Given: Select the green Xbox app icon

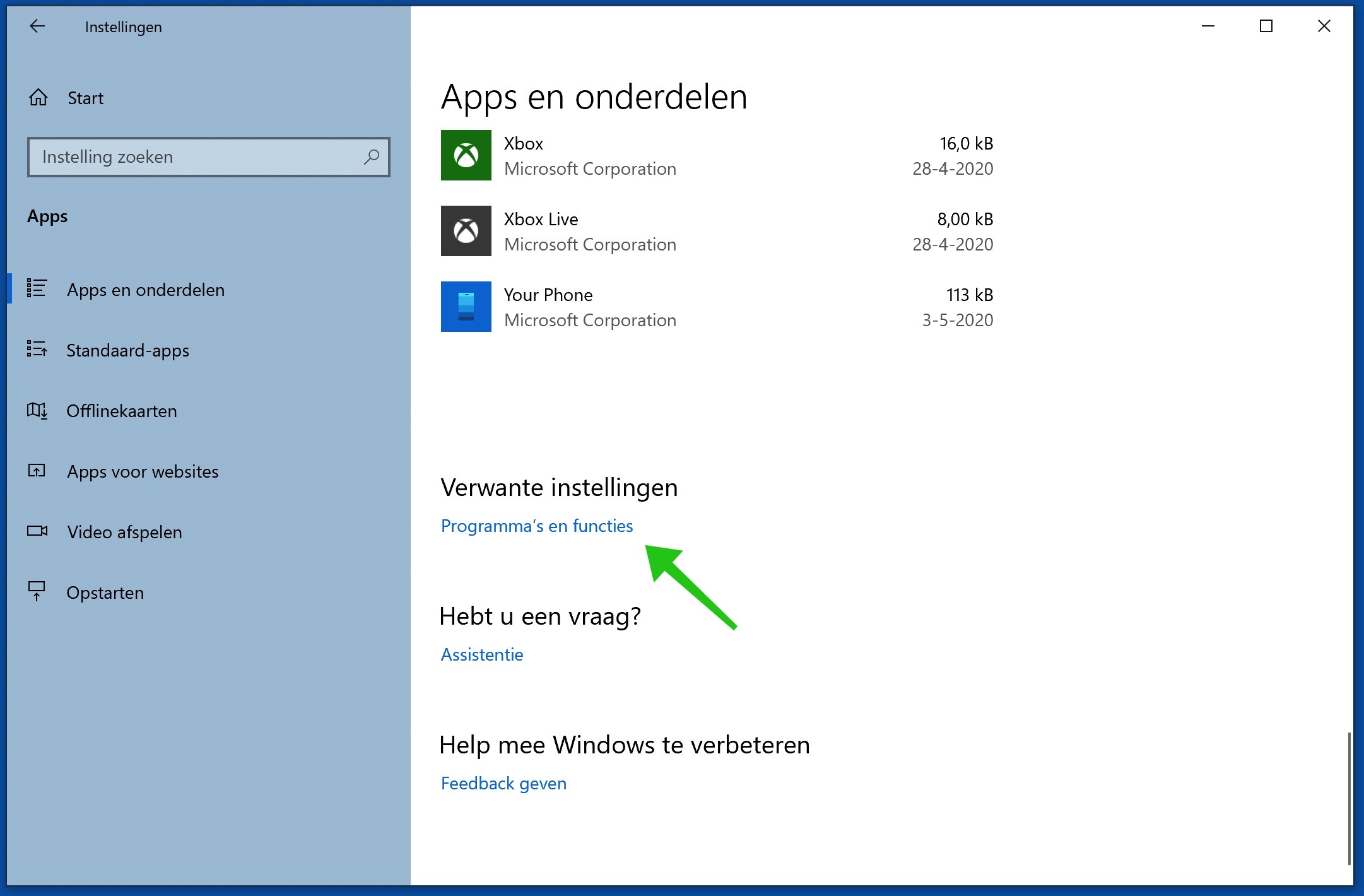Looking at the screenshot, I should (x=466, y=155).
